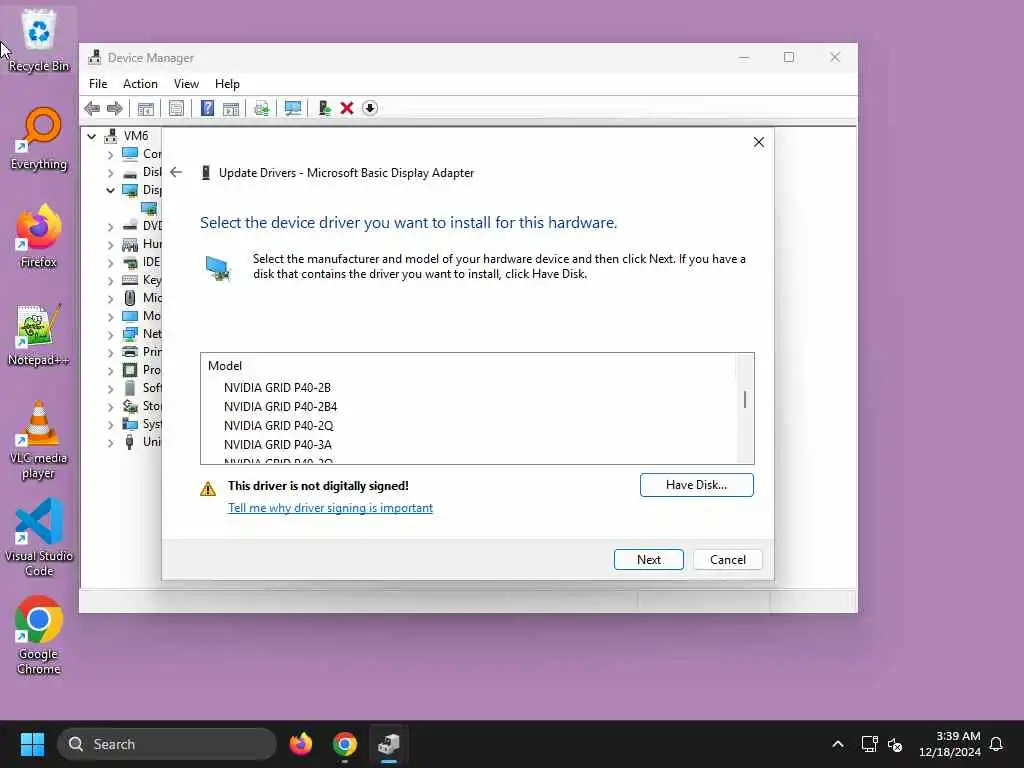
Task: Open Recycle Bin desktop icon
Action: (x=39, y=38)
